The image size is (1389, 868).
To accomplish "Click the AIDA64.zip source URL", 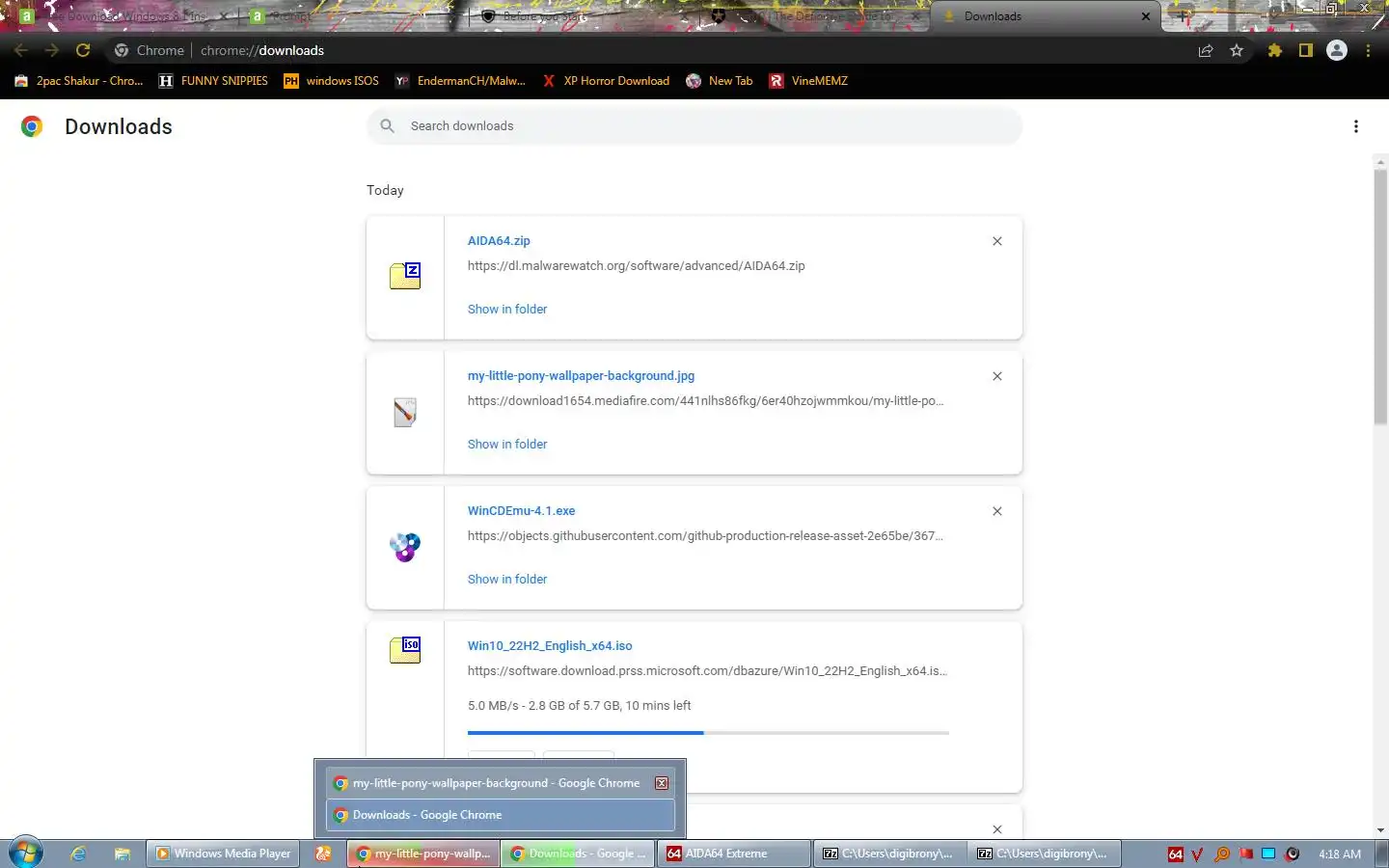I will 636,266.
